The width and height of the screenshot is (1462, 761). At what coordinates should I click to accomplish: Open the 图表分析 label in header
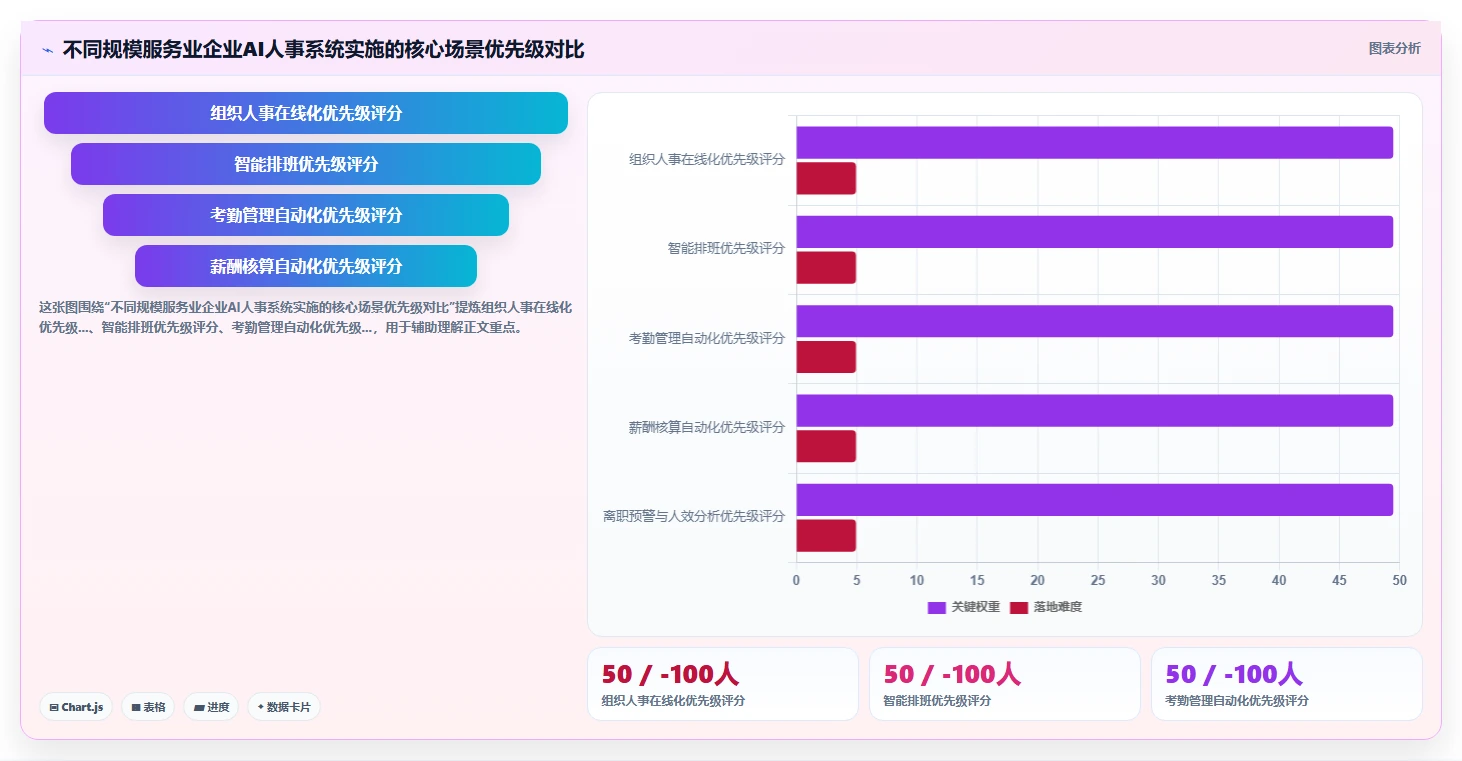coord(1394,49)
